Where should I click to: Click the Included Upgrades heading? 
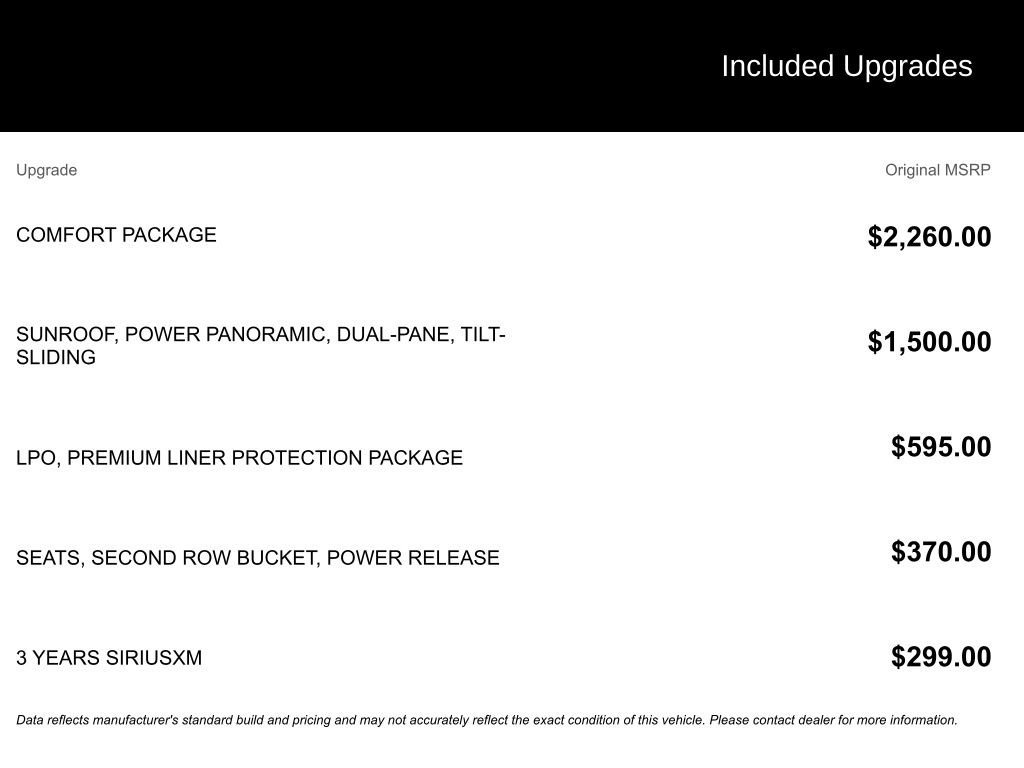846,66
